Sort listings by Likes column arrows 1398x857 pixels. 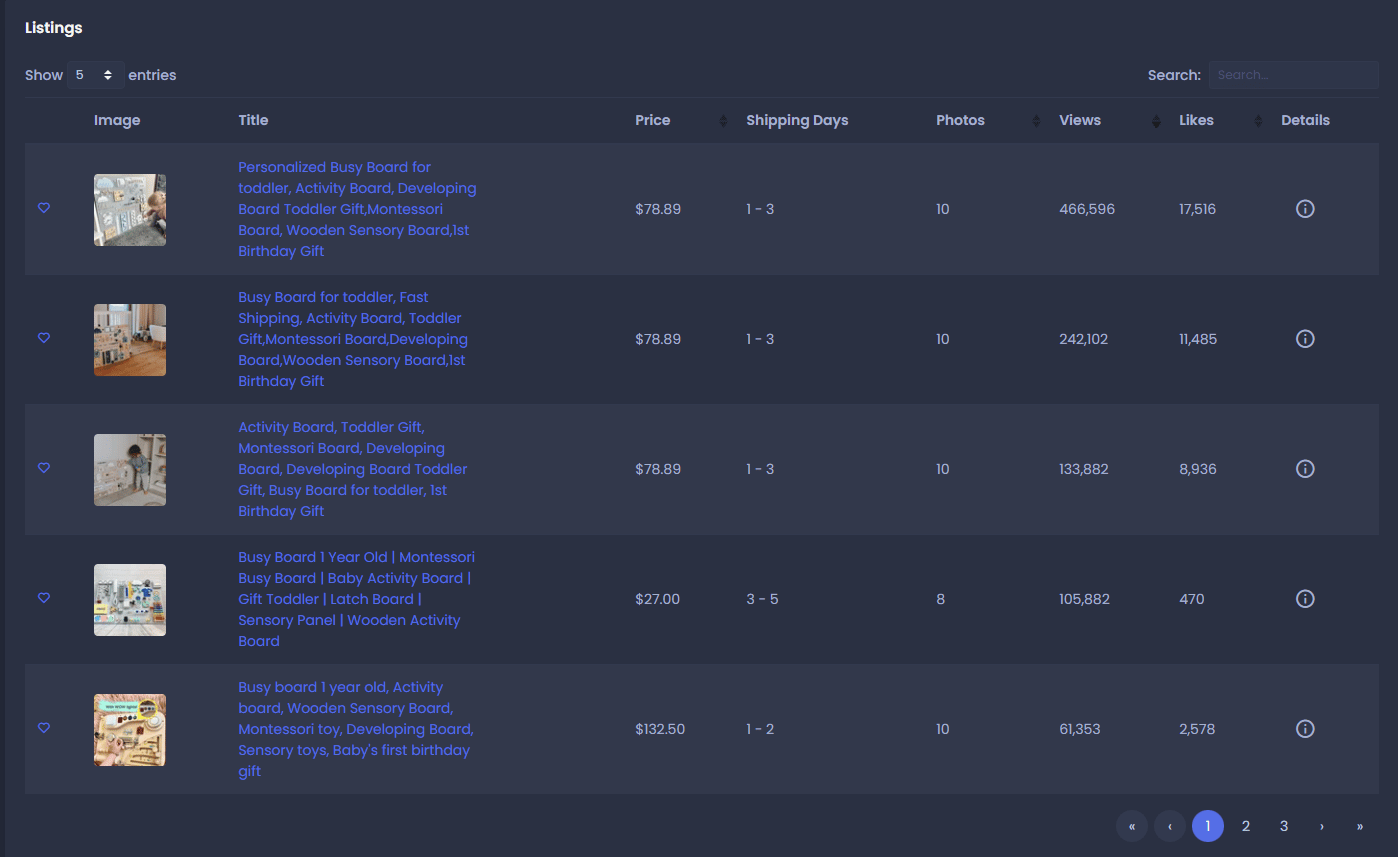pos(1258,121)
